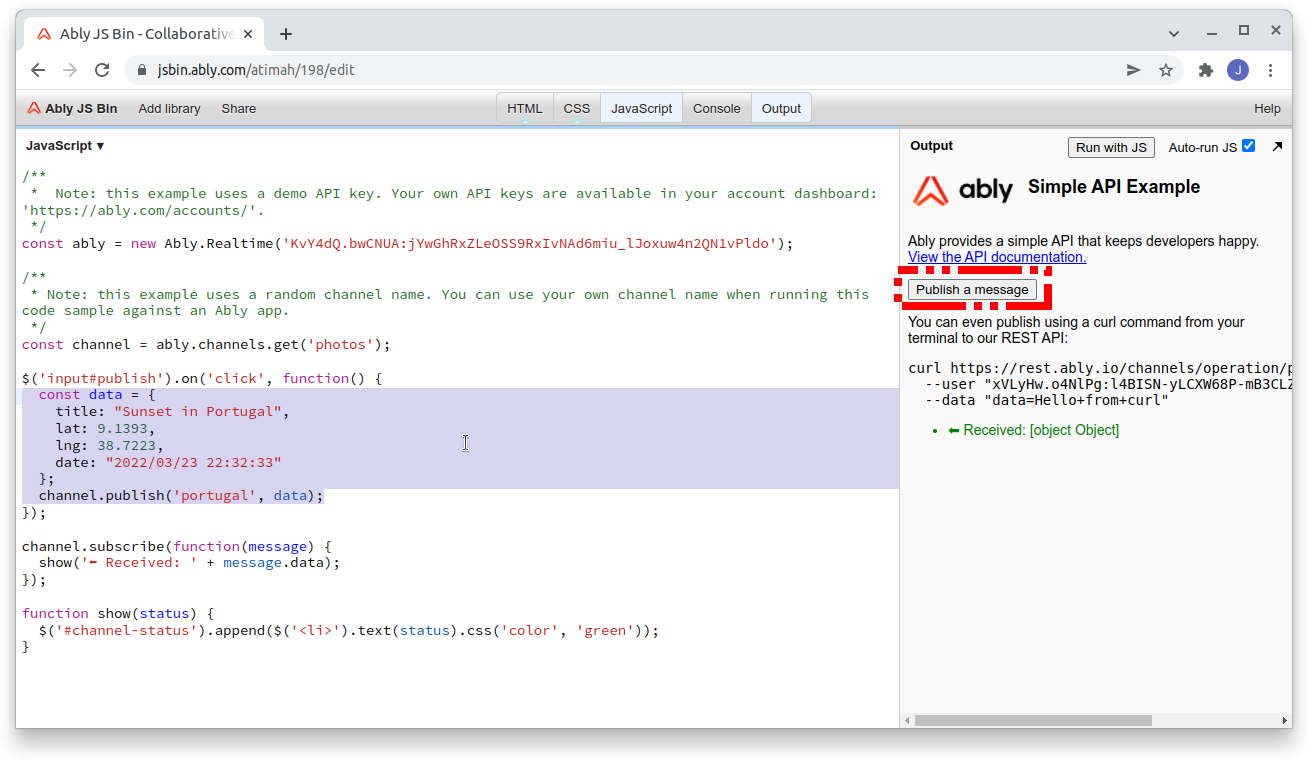
Task: View site lock information
Action: [141, 70]
